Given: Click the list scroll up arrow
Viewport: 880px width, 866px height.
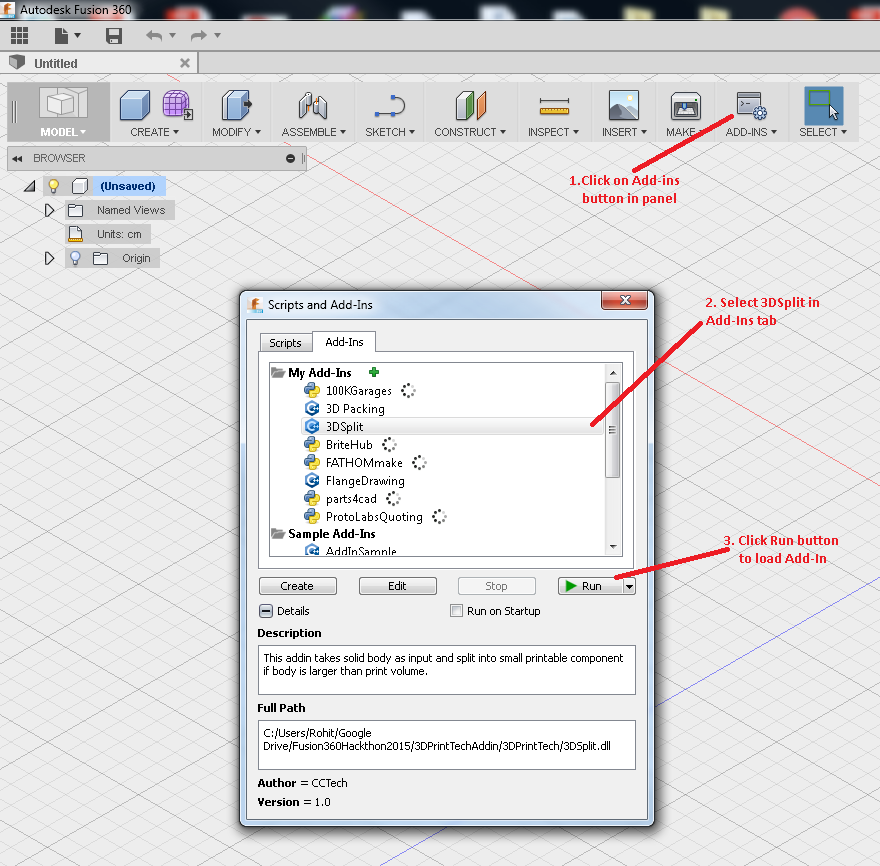Looking at the screenshot, I should (613, 373).
